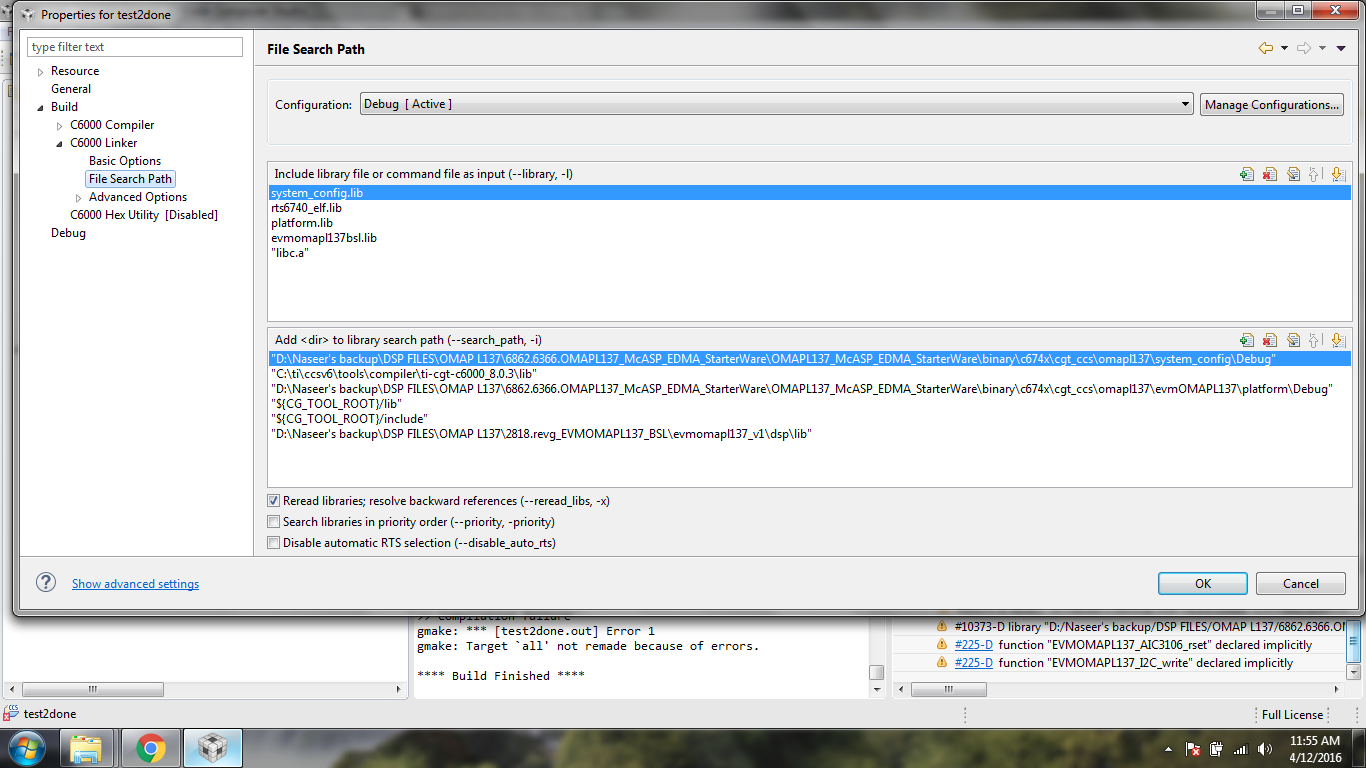Select "${CG_TOOL_ROOT}/lib" search path entry
The image size is (1366, 768).
[x=810, y=404]
